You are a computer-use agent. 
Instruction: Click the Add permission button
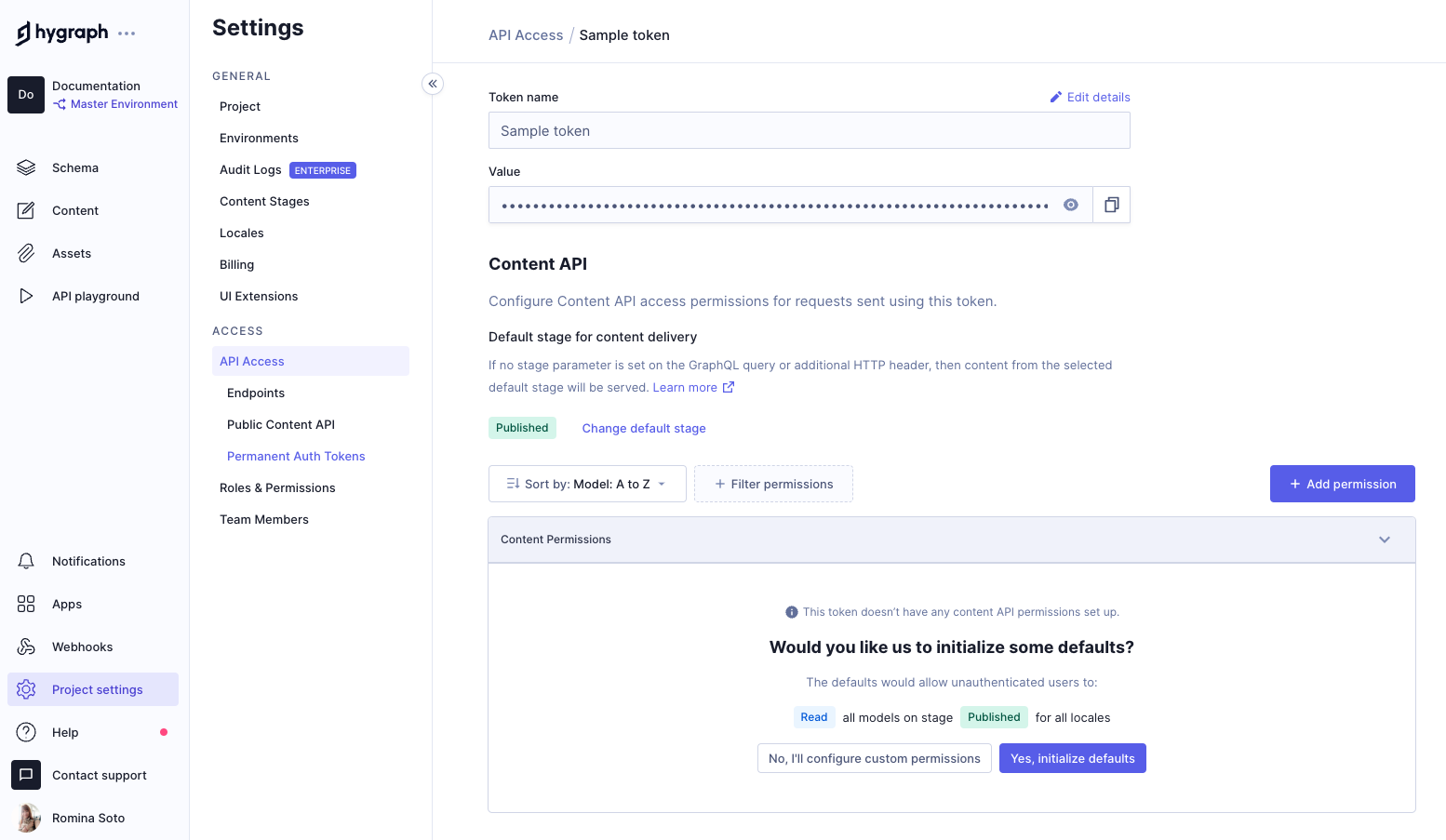click(1342, 484)
